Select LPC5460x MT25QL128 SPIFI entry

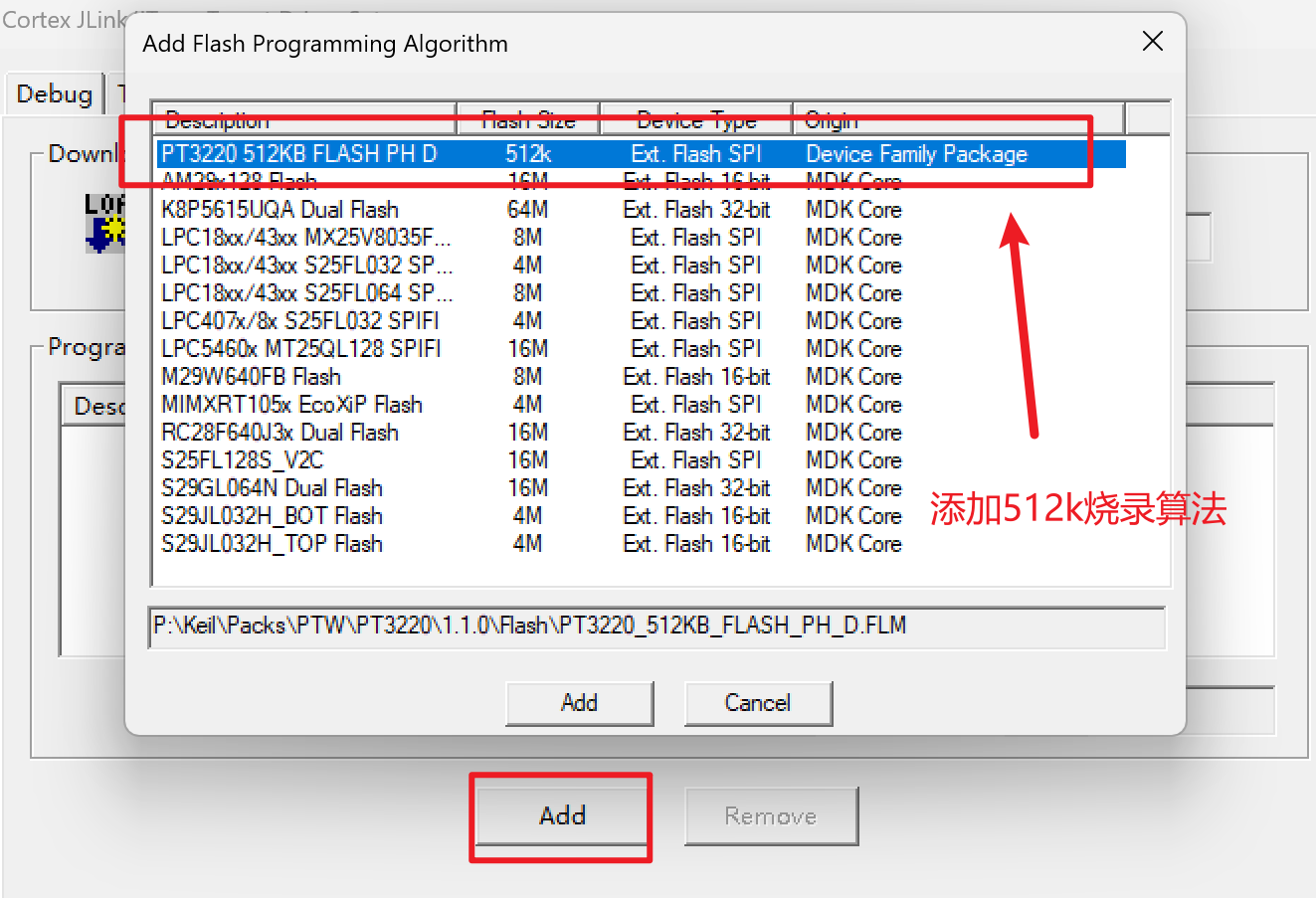point(300,349)
